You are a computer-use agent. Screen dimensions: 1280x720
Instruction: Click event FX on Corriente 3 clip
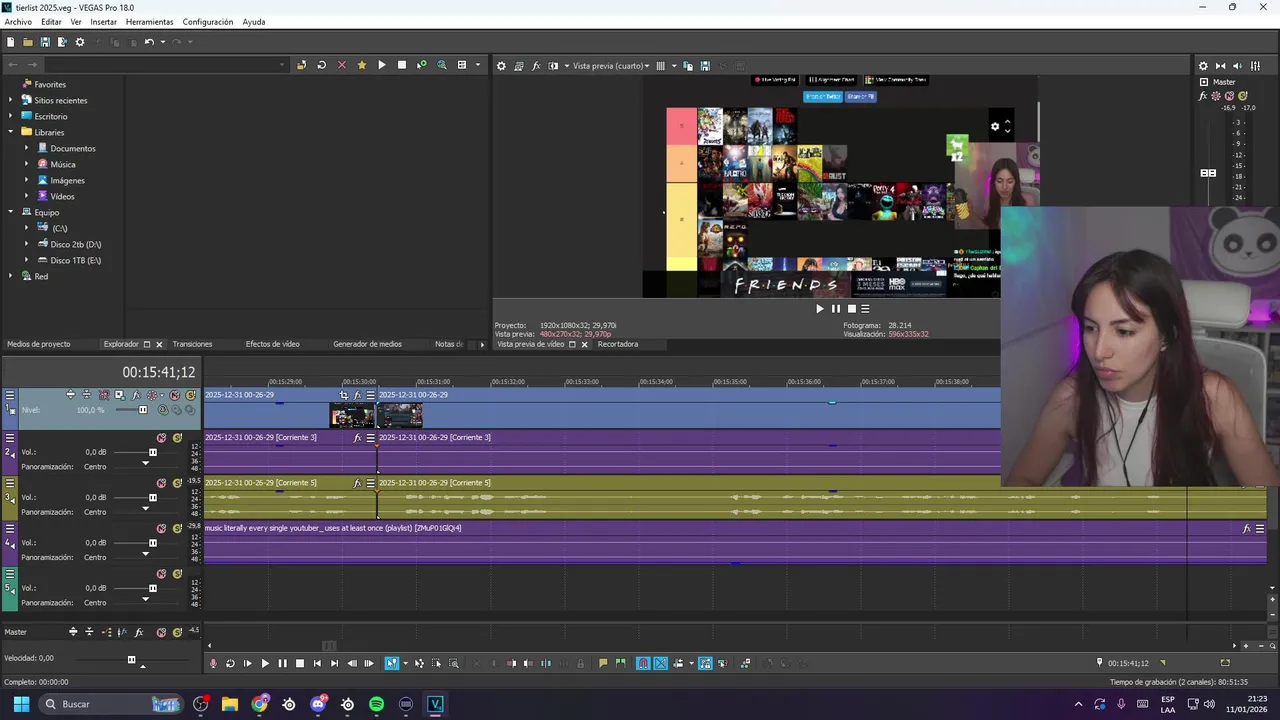pos(357,438)
